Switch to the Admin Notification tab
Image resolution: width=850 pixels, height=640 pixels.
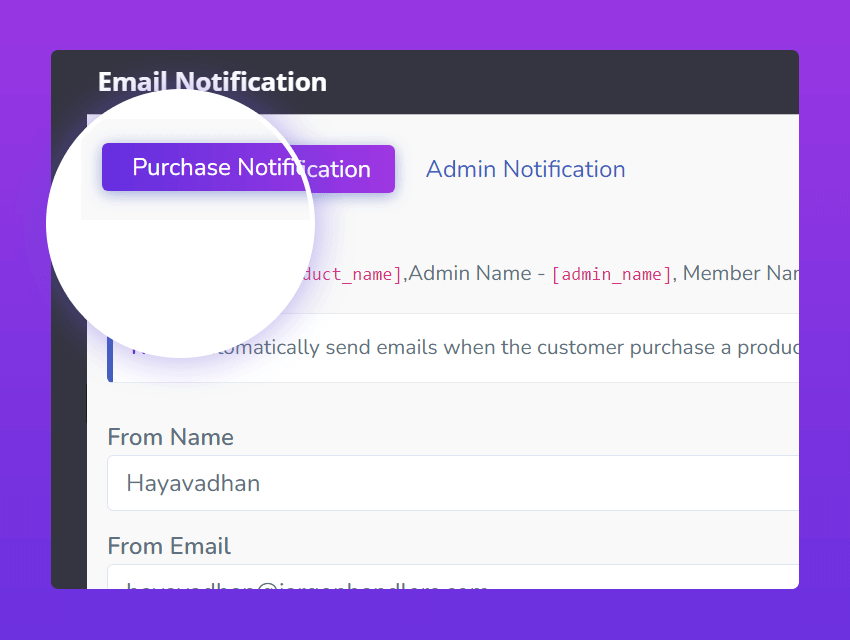(x=525, y=169)
